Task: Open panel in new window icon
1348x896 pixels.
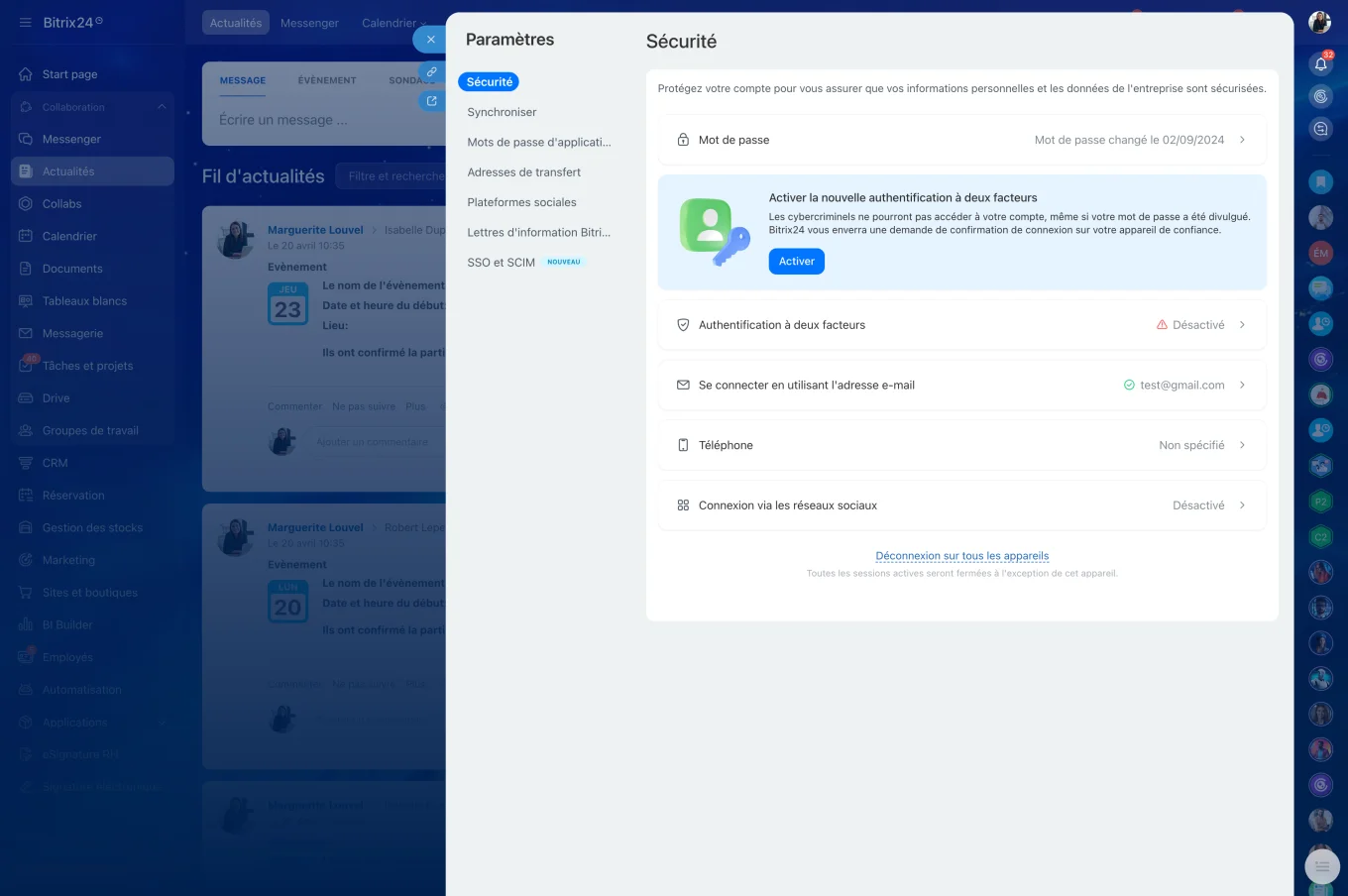Action: point(432,101)
